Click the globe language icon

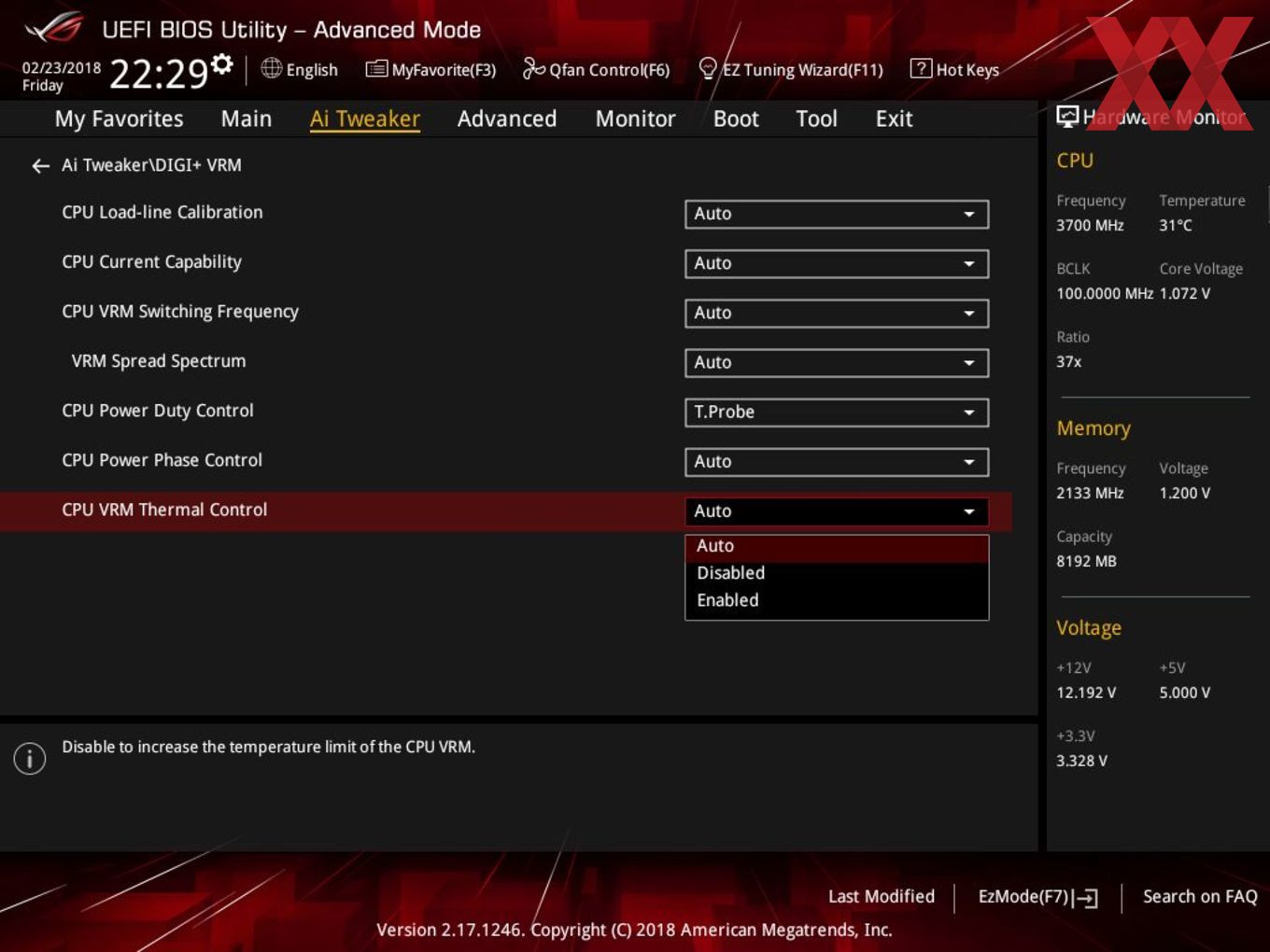(271, 68)
